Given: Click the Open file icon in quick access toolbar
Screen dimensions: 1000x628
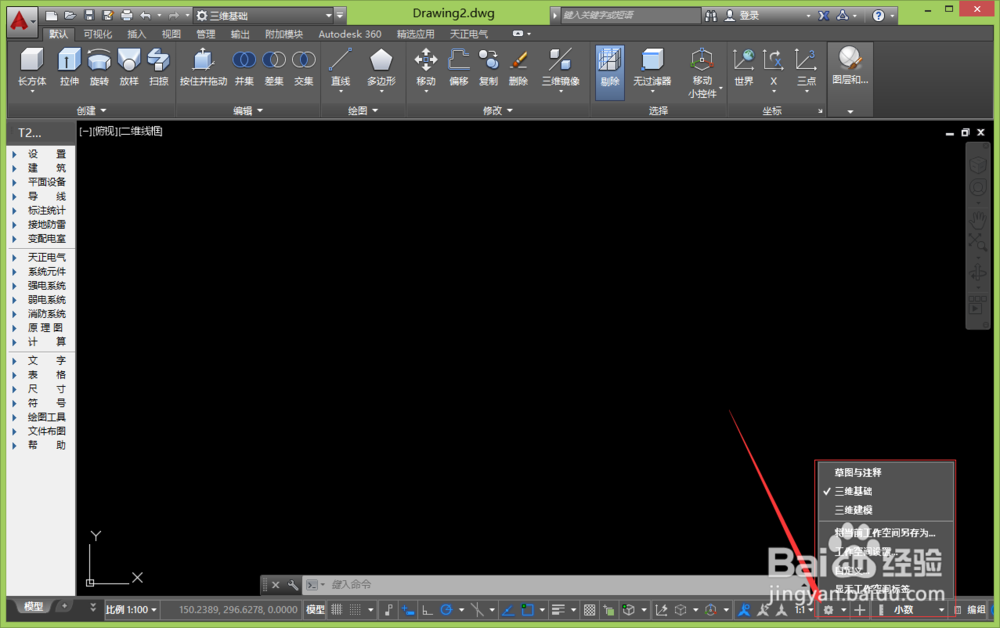Looking at the screenshot, I should (x=70, y=15).
